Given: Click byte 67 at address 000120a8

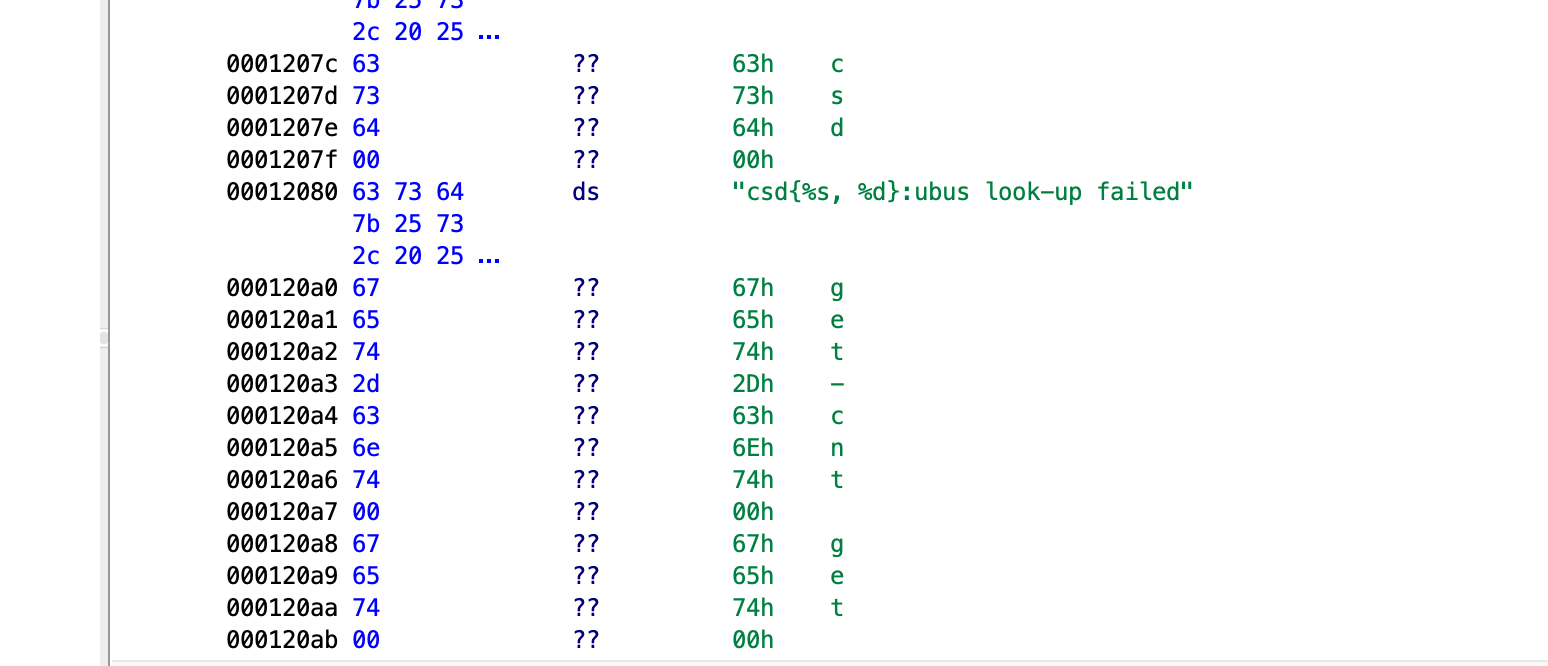Looking at the screenshot, I should click(366, 544).
